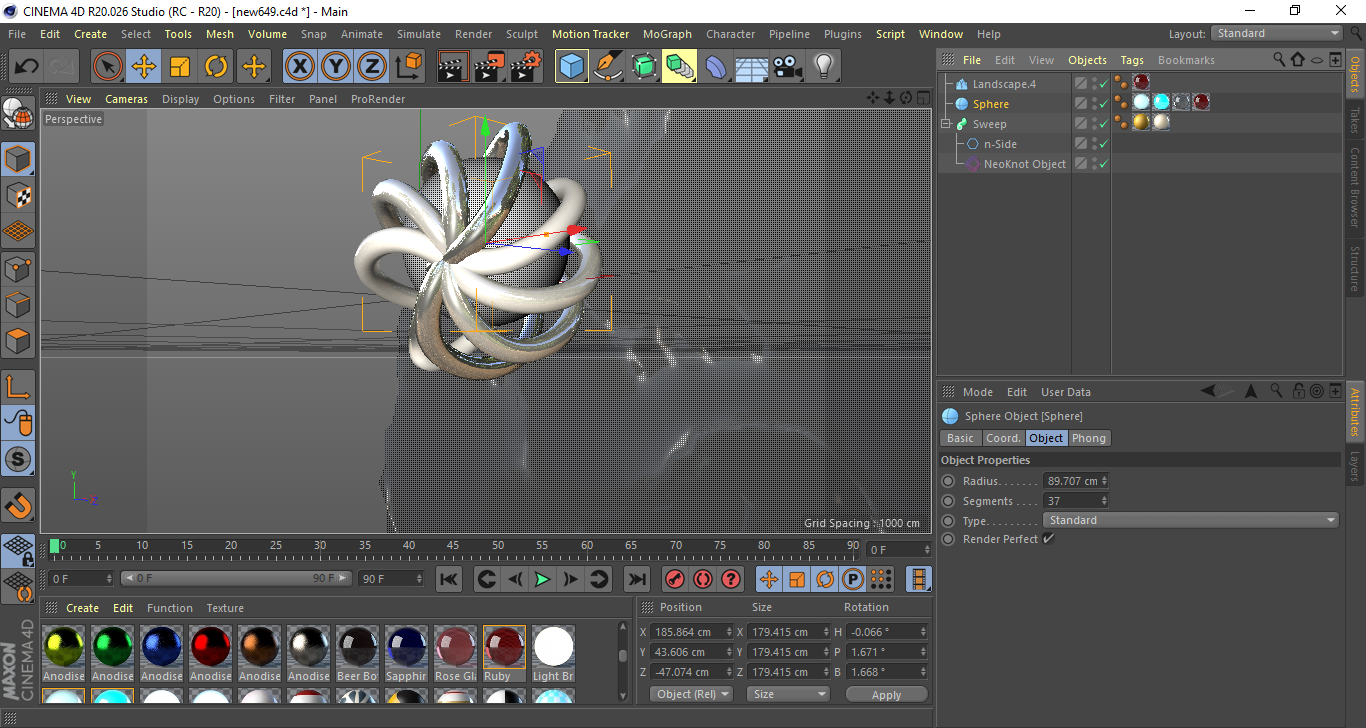
Task: Select Texture mode icon
Action: [x=18, y=195]
